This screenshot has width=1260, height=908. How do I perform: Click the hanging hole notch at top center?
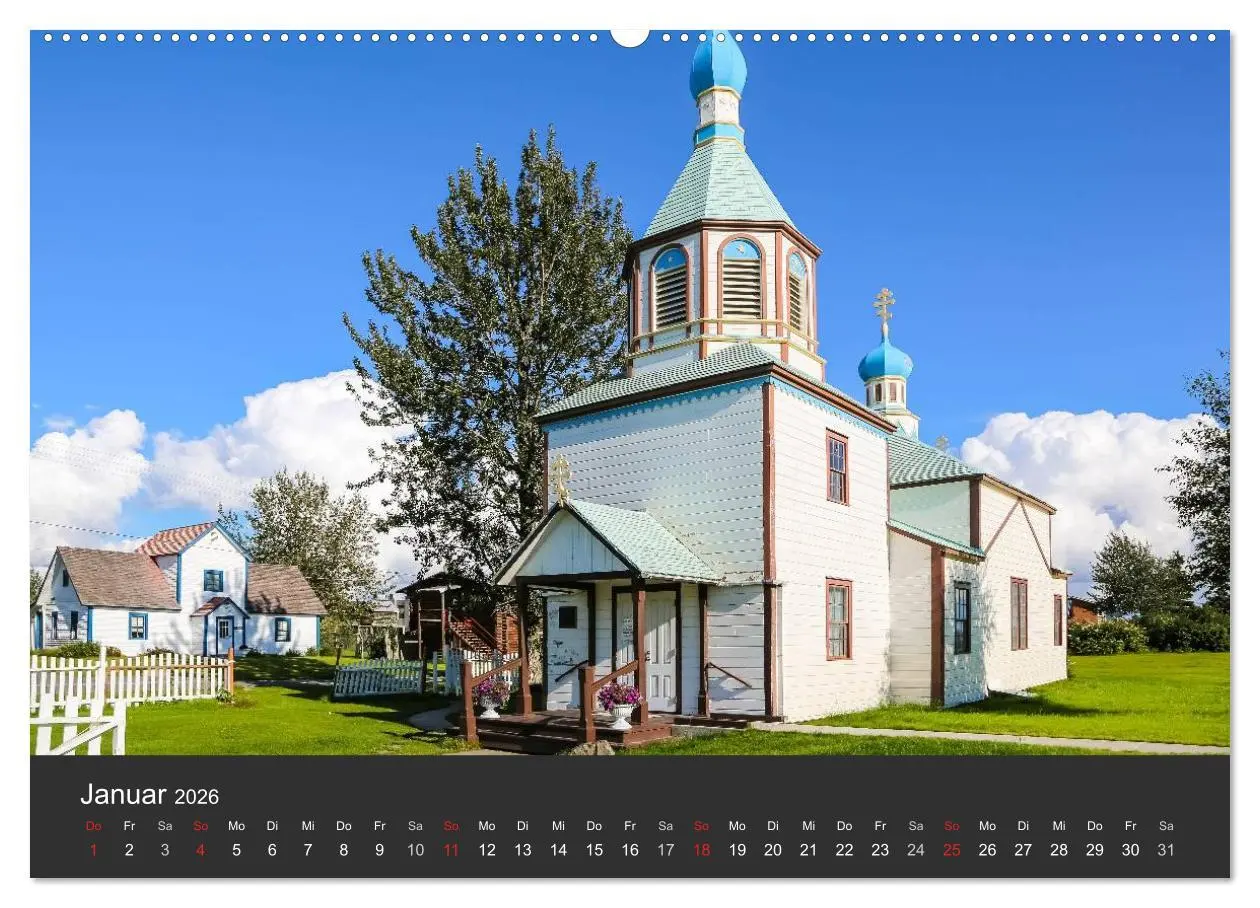(629, 37)
